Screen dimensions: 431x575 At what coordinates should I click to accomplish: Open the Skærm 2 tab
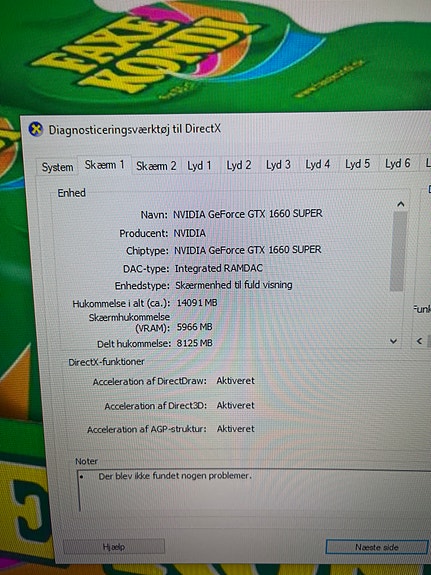coord(156,166)
